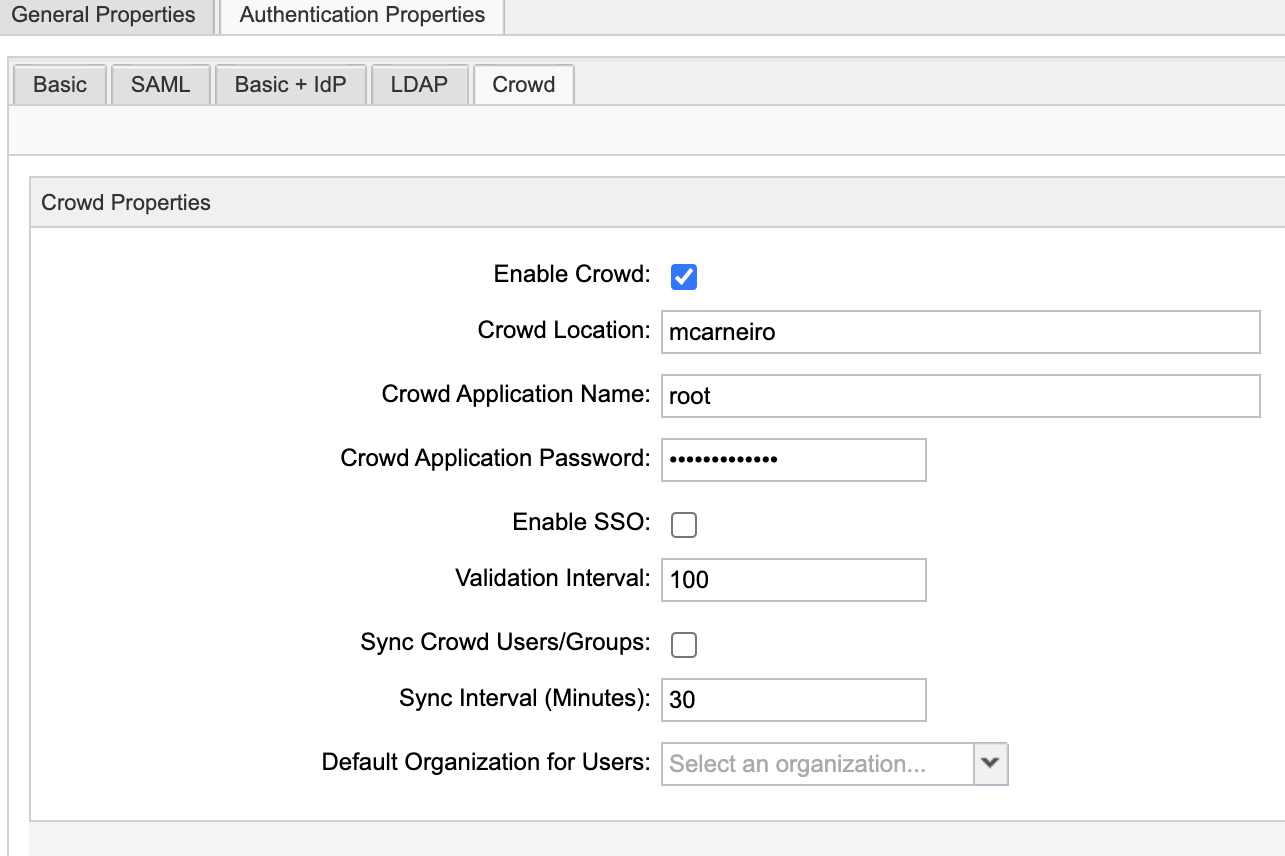The width and height of the screenshot is (1285, 856).
Task: Click the 'Default Organization for Users:' label
Action: [486, 762]
